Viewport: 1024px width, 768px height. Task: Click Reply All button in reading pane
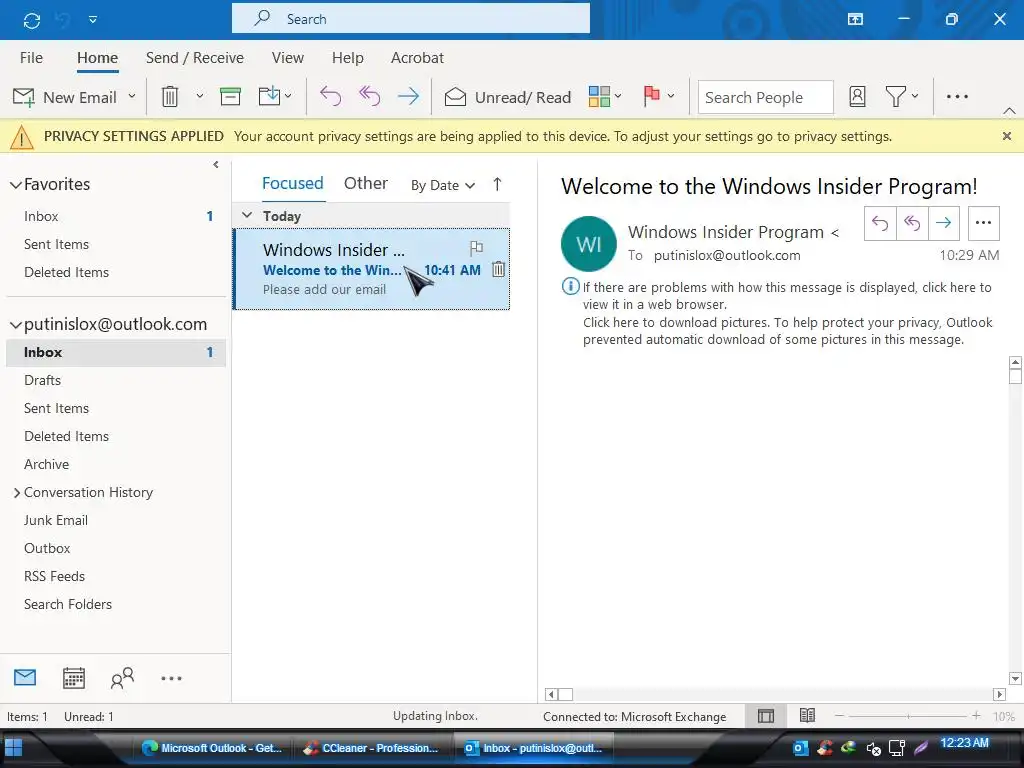[x=912, y=223]
